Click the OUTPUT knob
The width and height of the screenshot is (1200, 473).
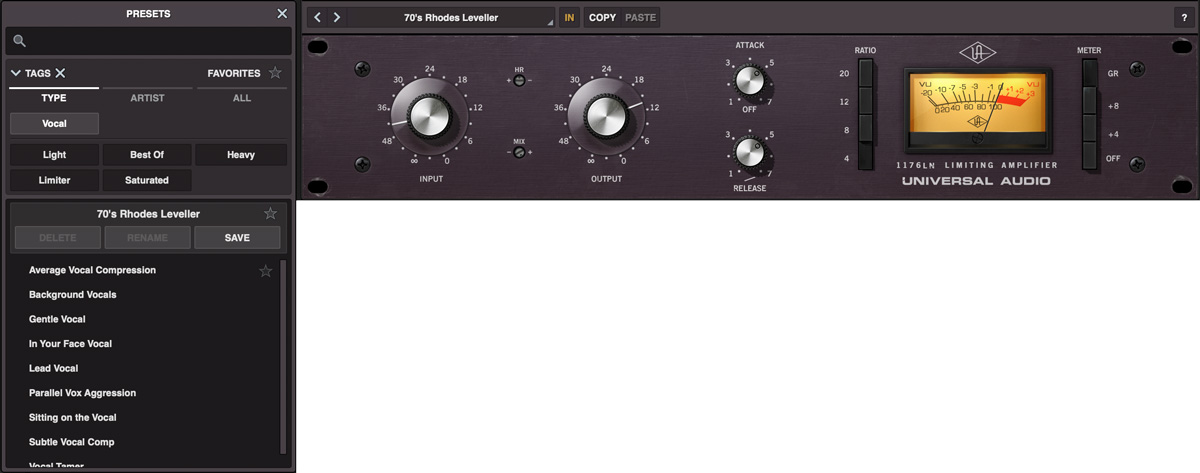coord(606,117)
